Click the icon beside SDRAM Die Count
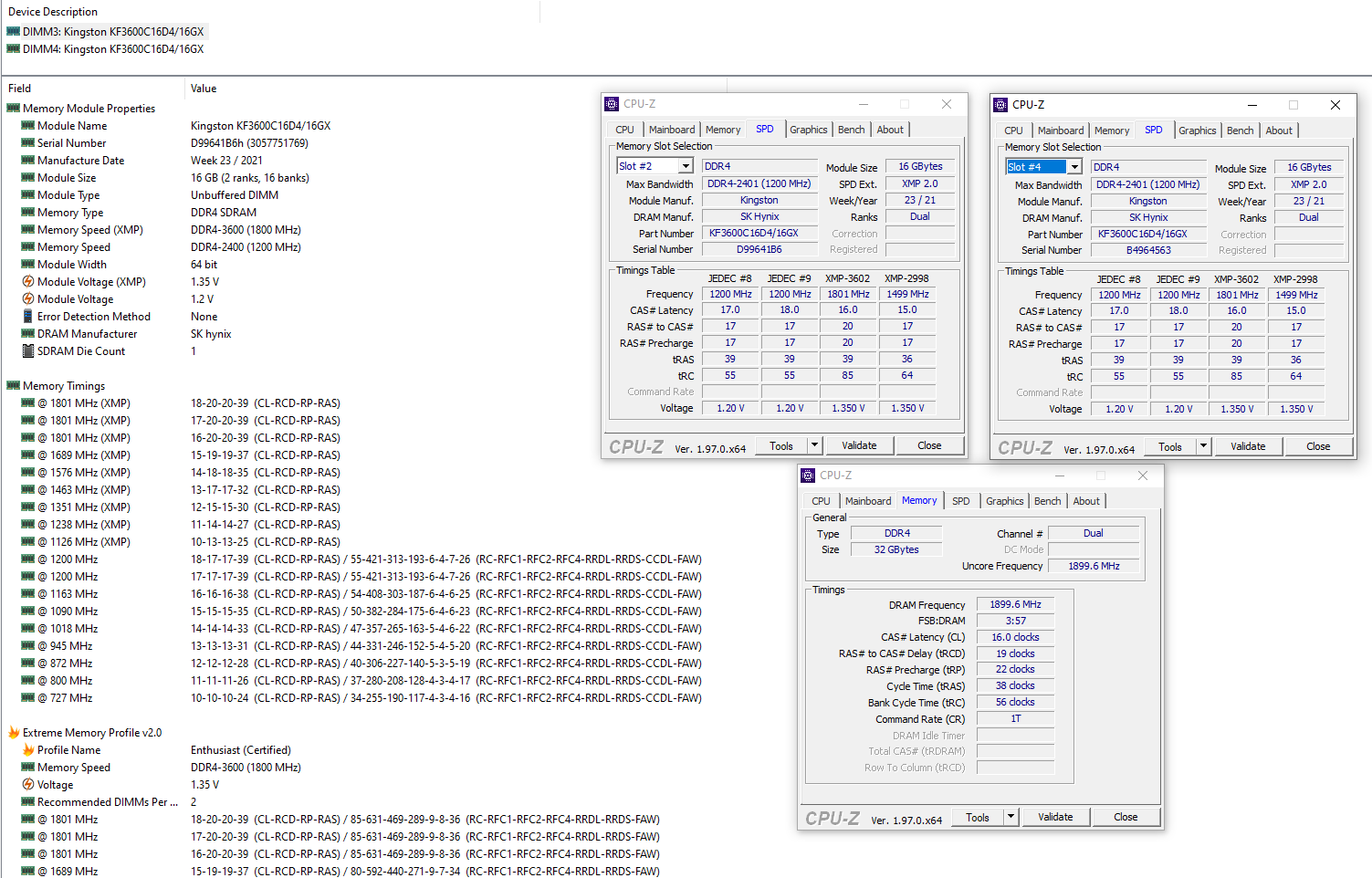This screenshot has height=878, width=1372. point(27,350)
